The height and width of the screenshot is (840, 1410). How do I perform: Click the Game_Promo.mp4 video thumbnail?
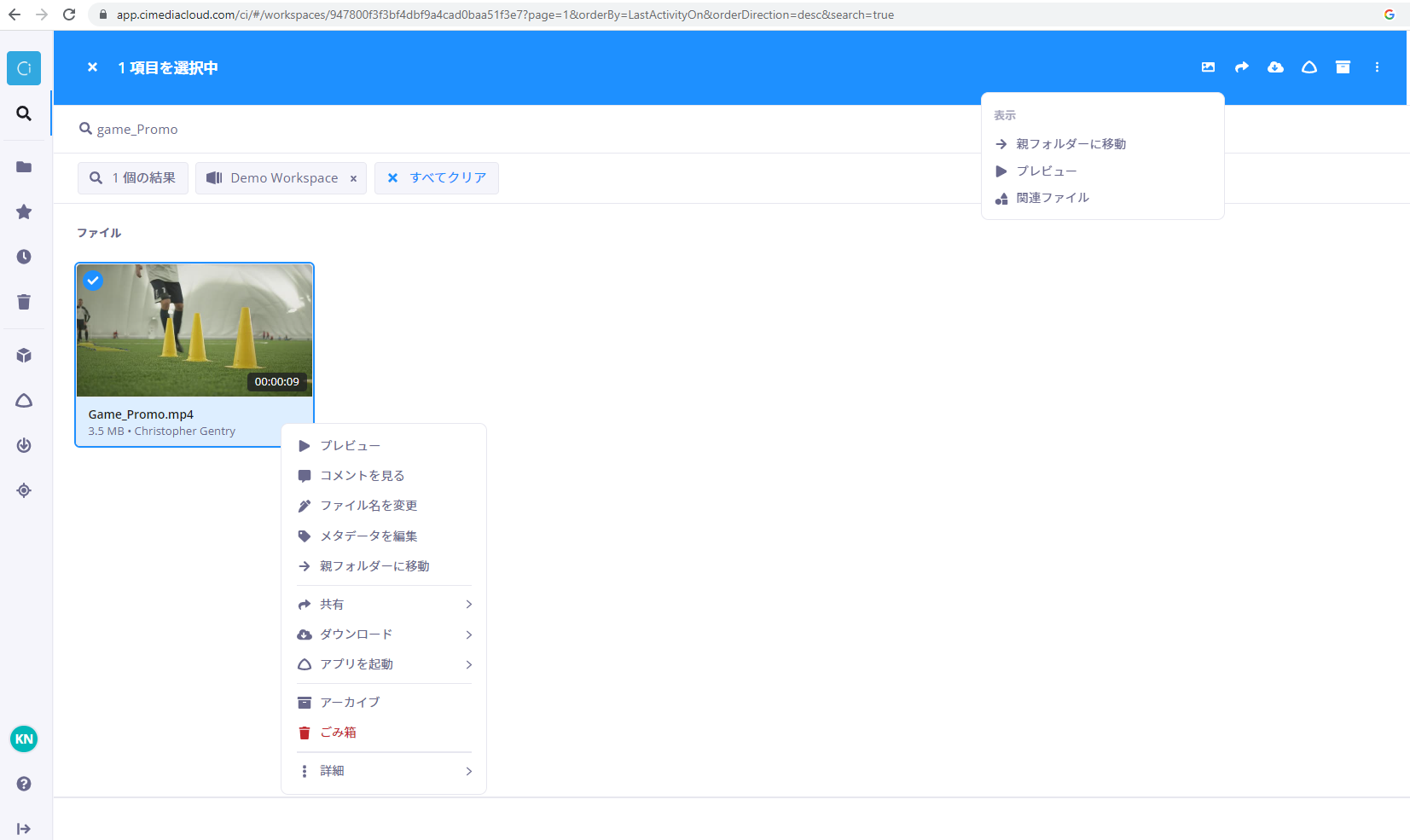click(194, 330)
